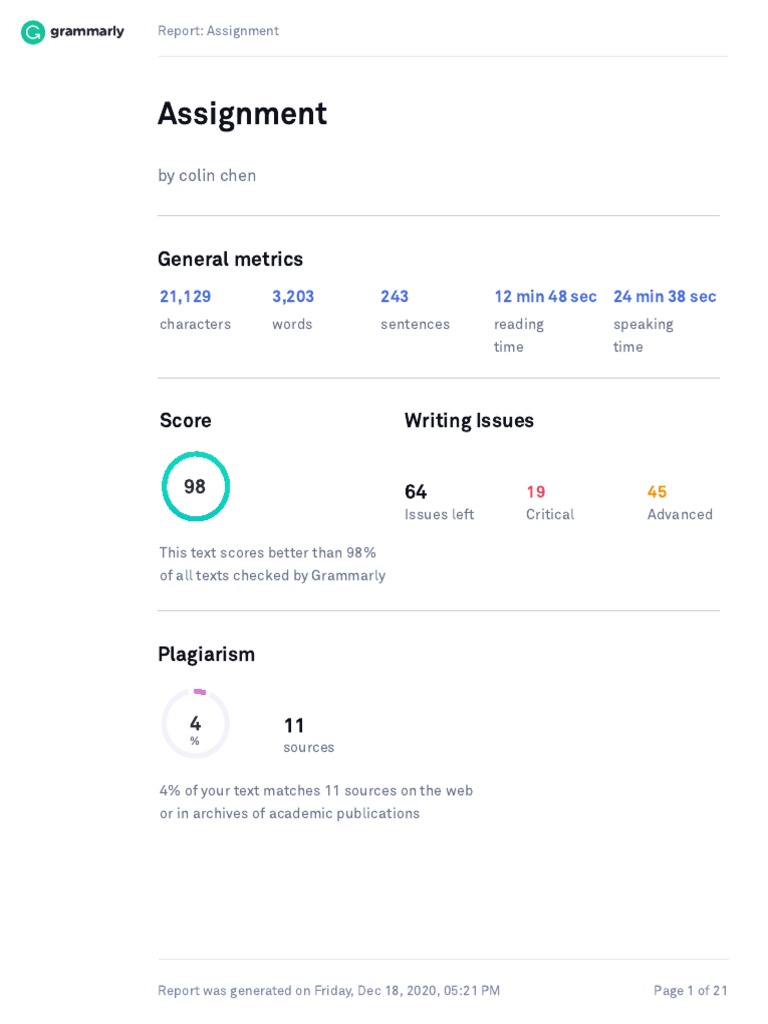The height and width of the screenshot is (1024, 768).
Task: Click the author name colin chen
Action: [x=217, y=176]
